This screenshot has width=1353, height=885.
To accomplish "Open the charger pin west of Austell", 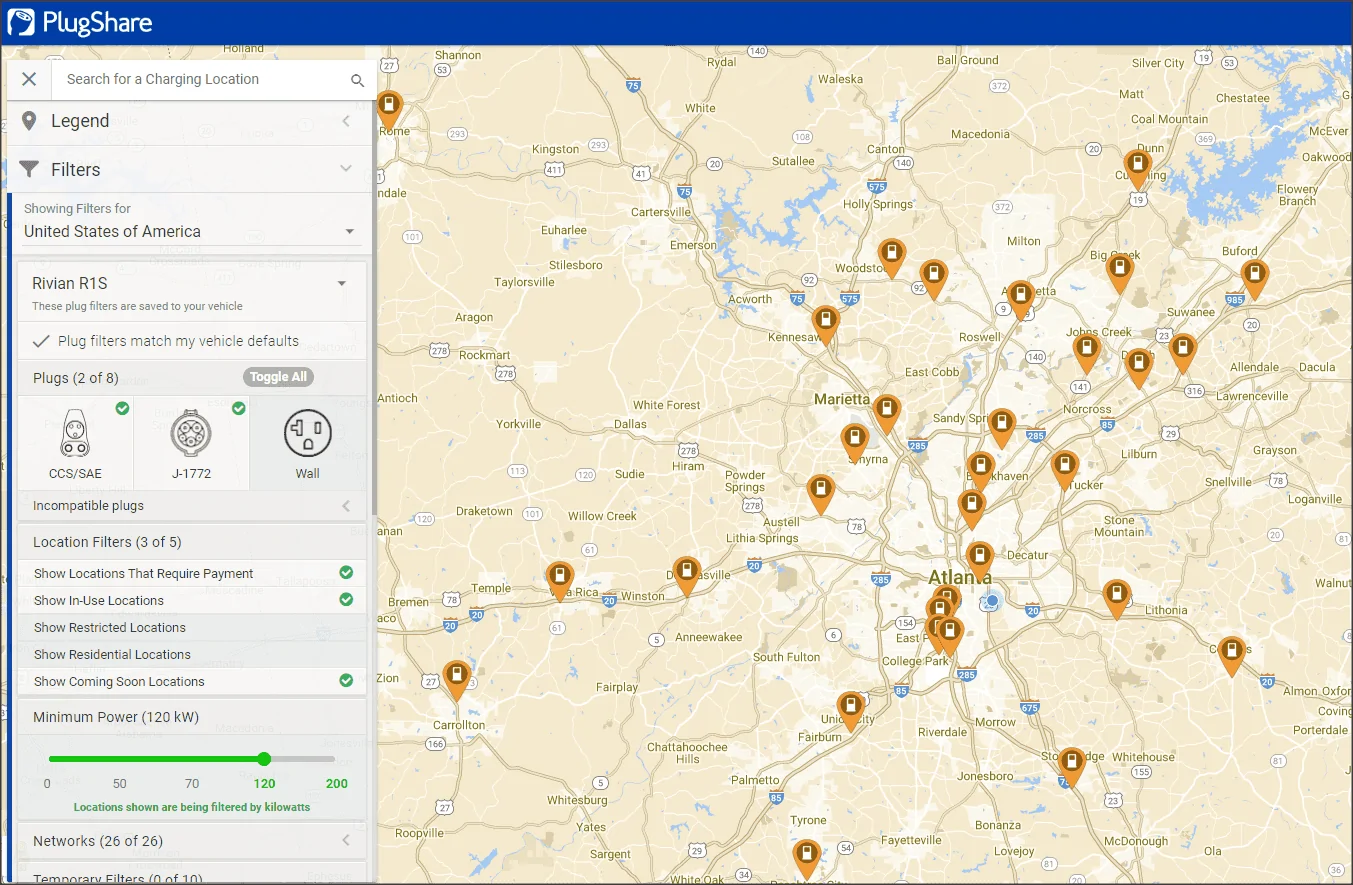I will 820,494.
